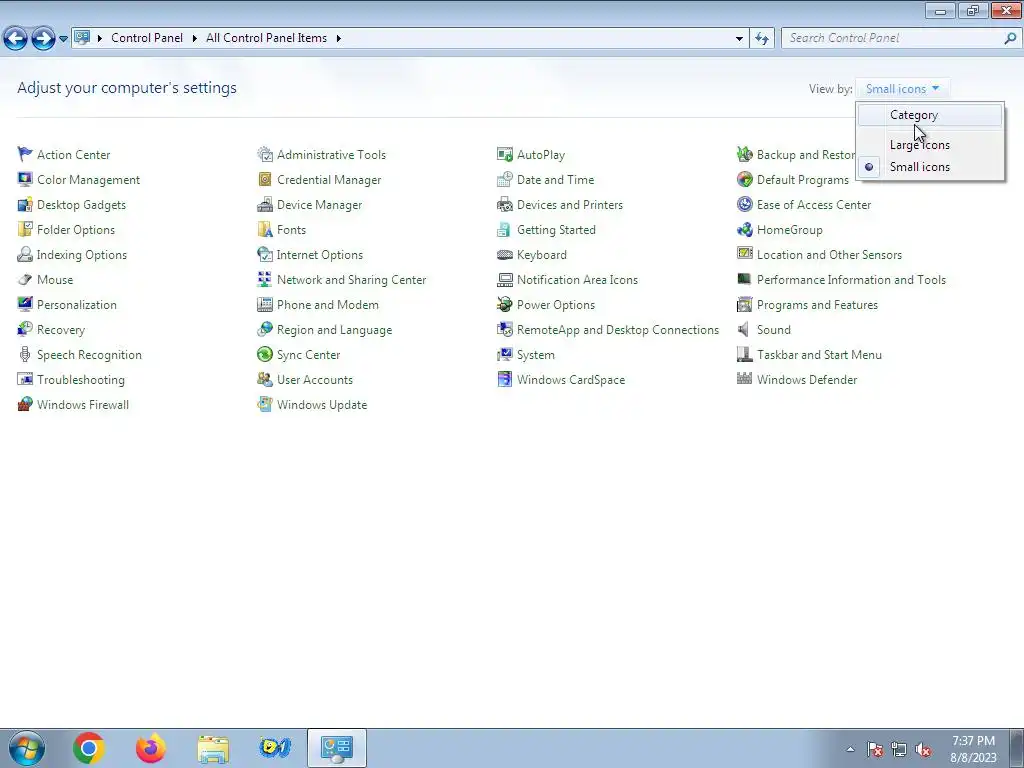
Task: Click the Action Center tray flag
Action: coord(875,750)
